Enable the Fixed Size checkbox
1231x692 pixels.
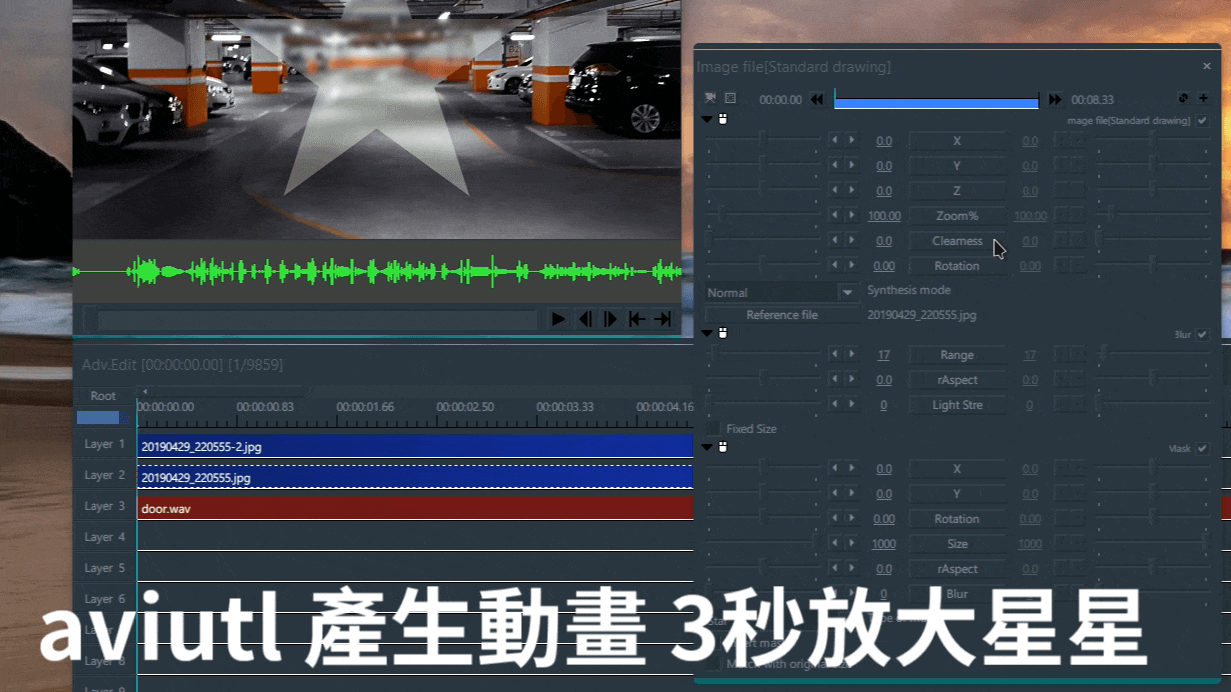click(713, 428)
